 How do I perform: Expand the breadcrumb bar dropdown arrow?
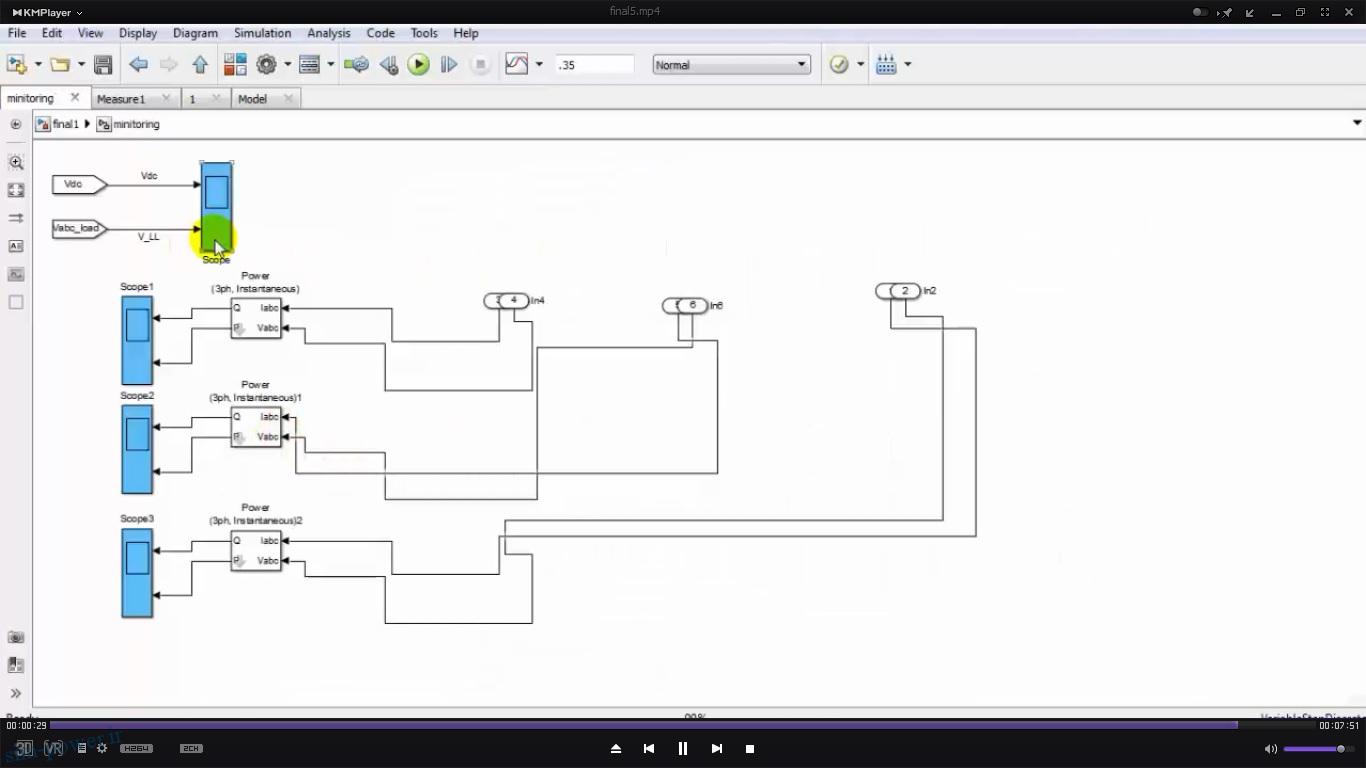tap(1357, 123)
